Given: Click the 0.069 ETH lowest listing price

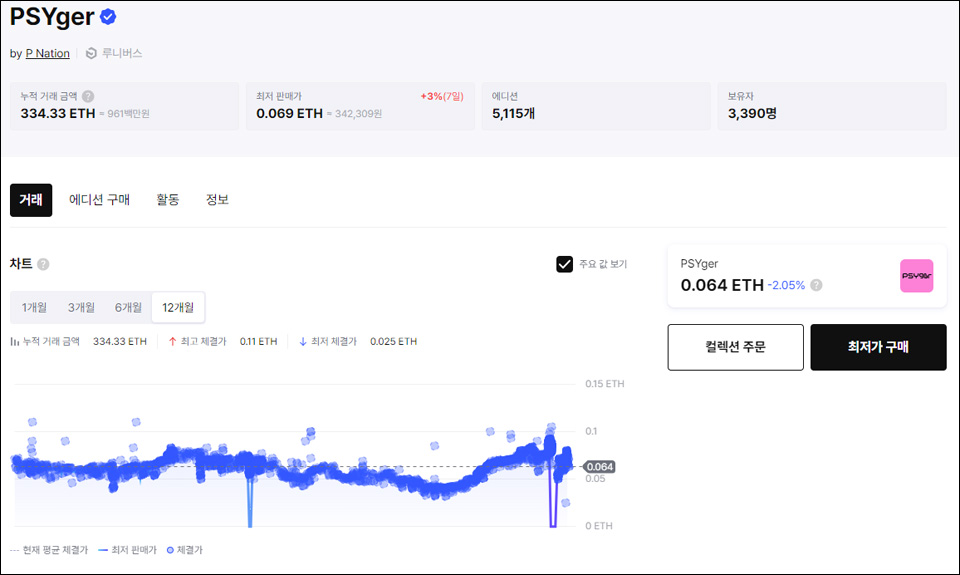Looking at the screenshot, I should 289,113.
